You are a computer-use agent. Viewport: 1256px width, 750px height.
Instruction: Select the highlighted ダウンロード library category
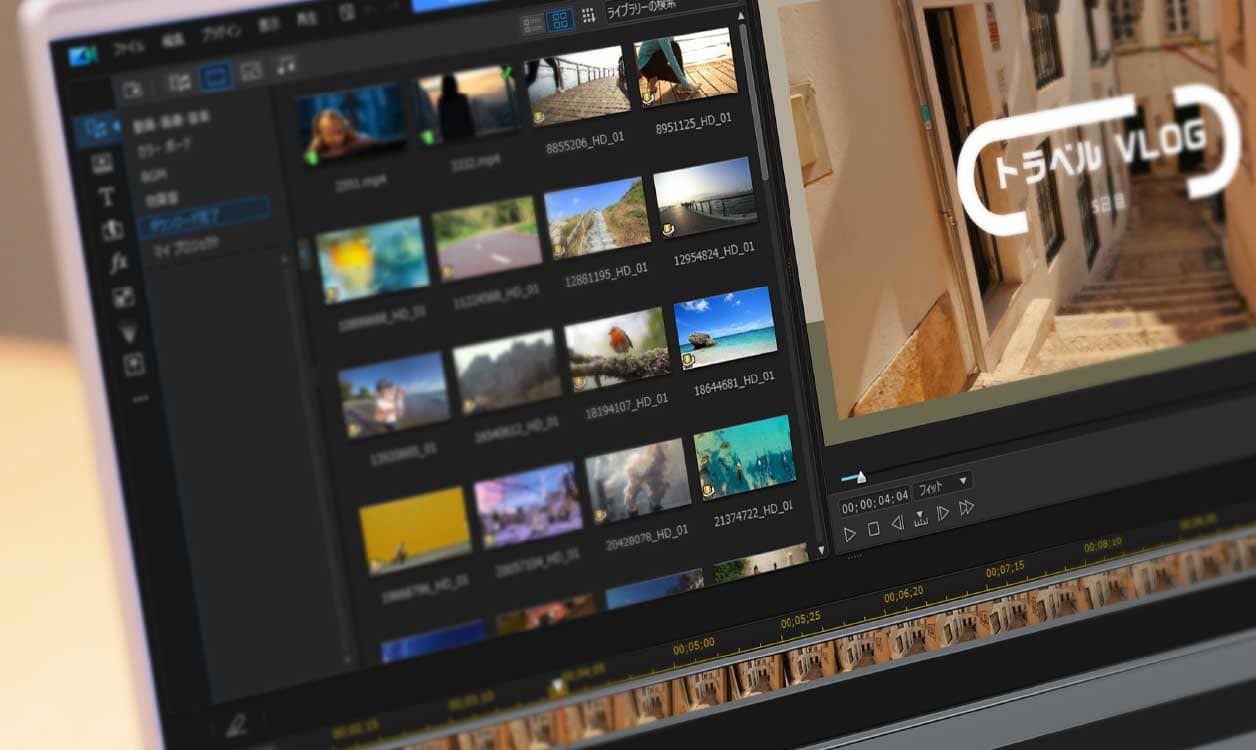coord(200,211)
